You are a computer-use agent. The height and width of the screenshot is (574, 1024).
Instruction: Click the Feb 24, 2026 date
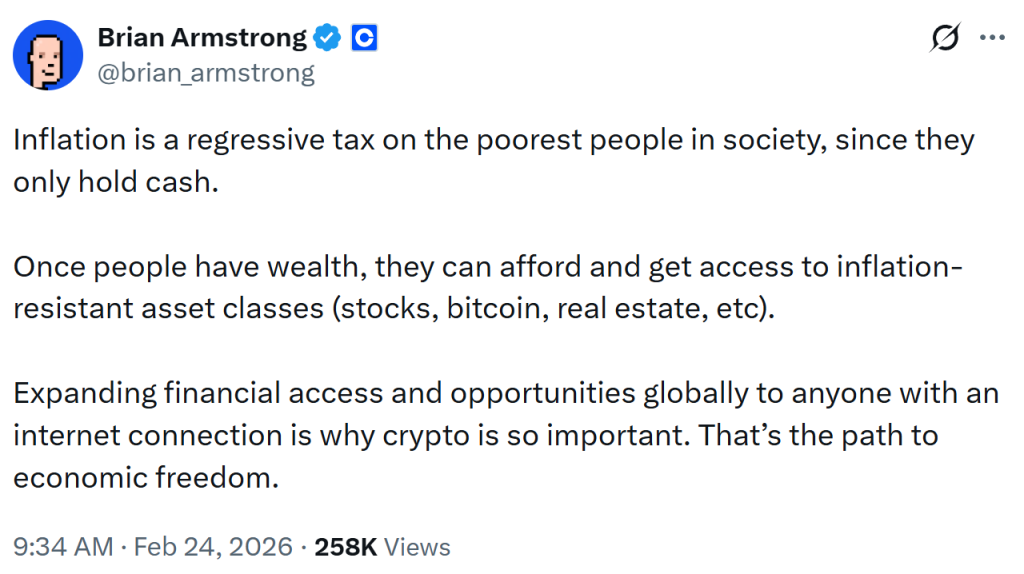214,547
